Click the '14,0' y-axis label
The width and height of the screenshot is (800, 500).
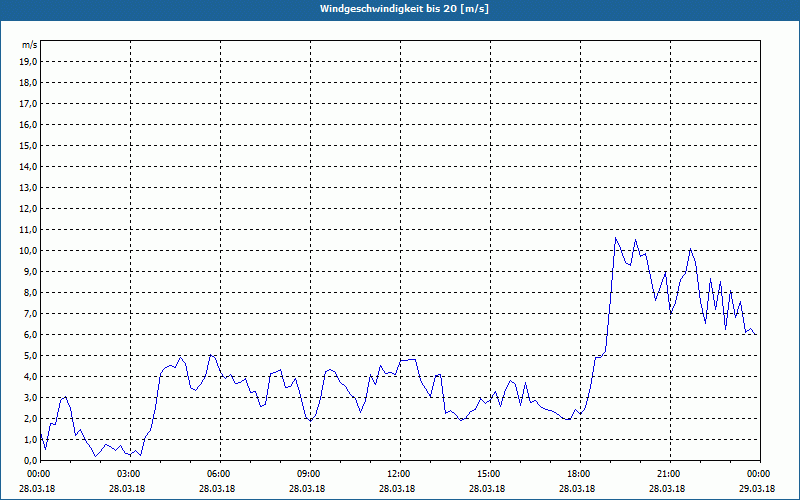[30, 166]
